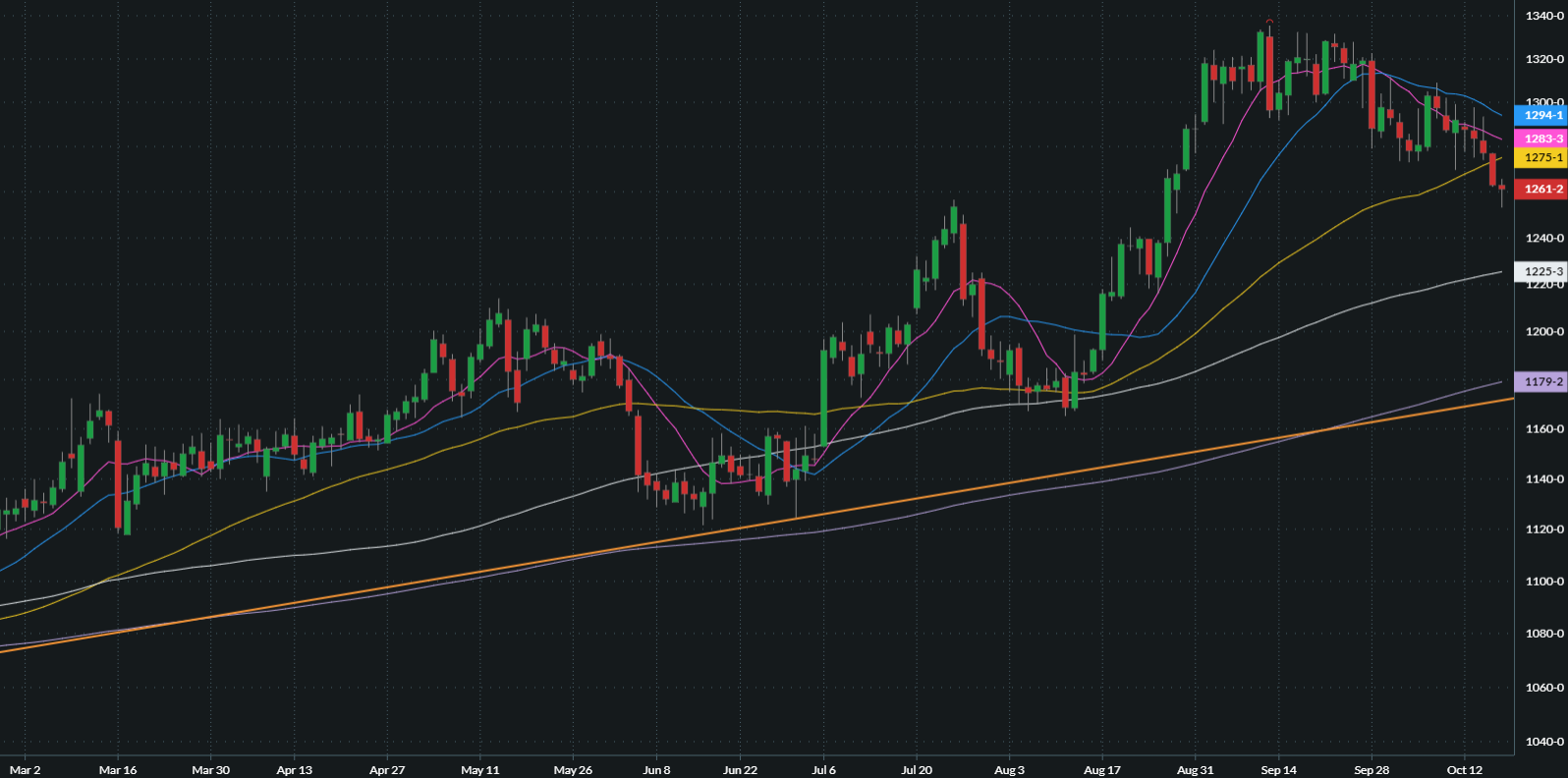Click the Mar 16 date label
1568x778 pixels.
pos(118,770)
